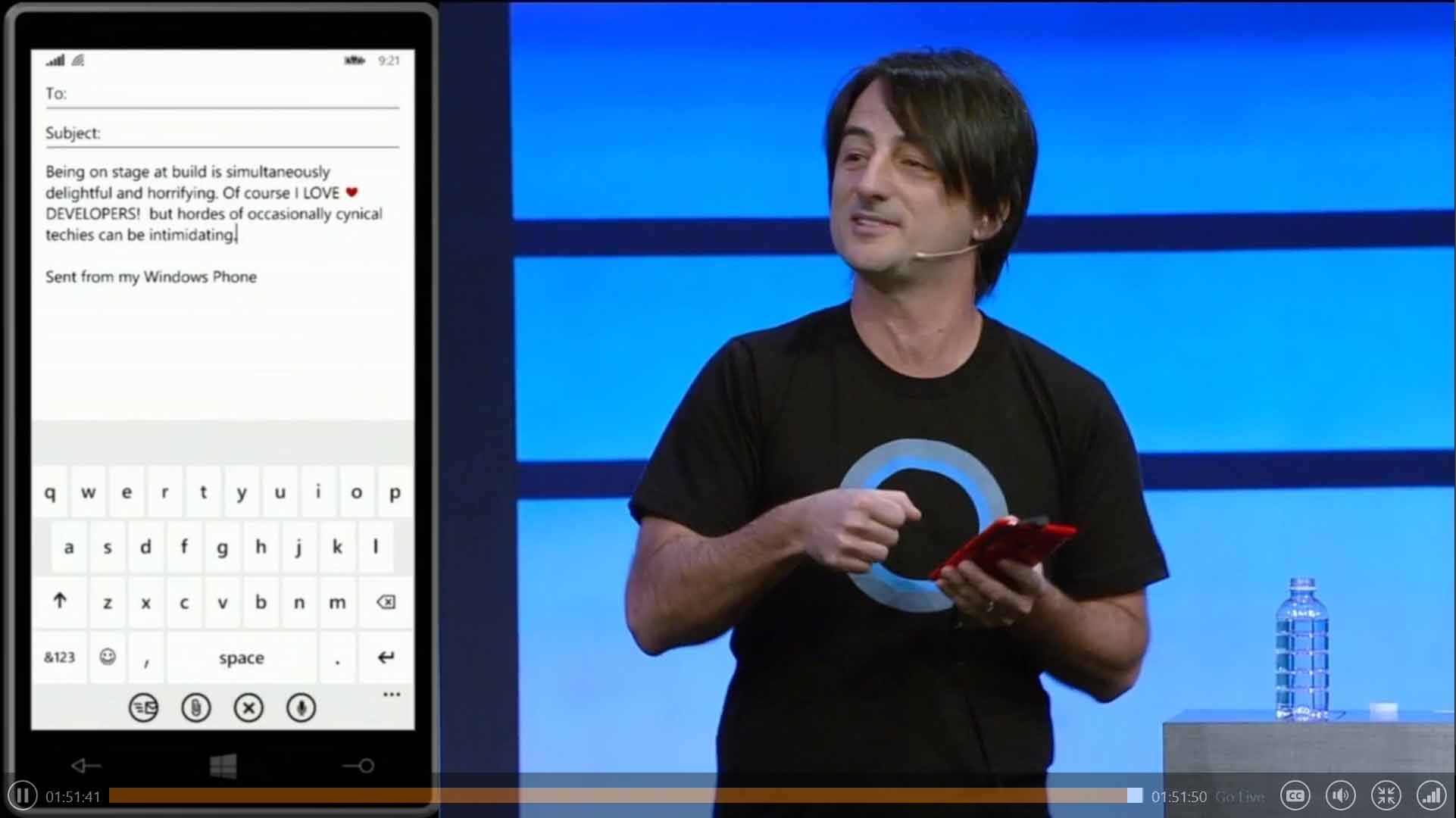1456x818 pixels.
Task: Tap the discard X icon in app bar
Action: [x=248, y=708]
